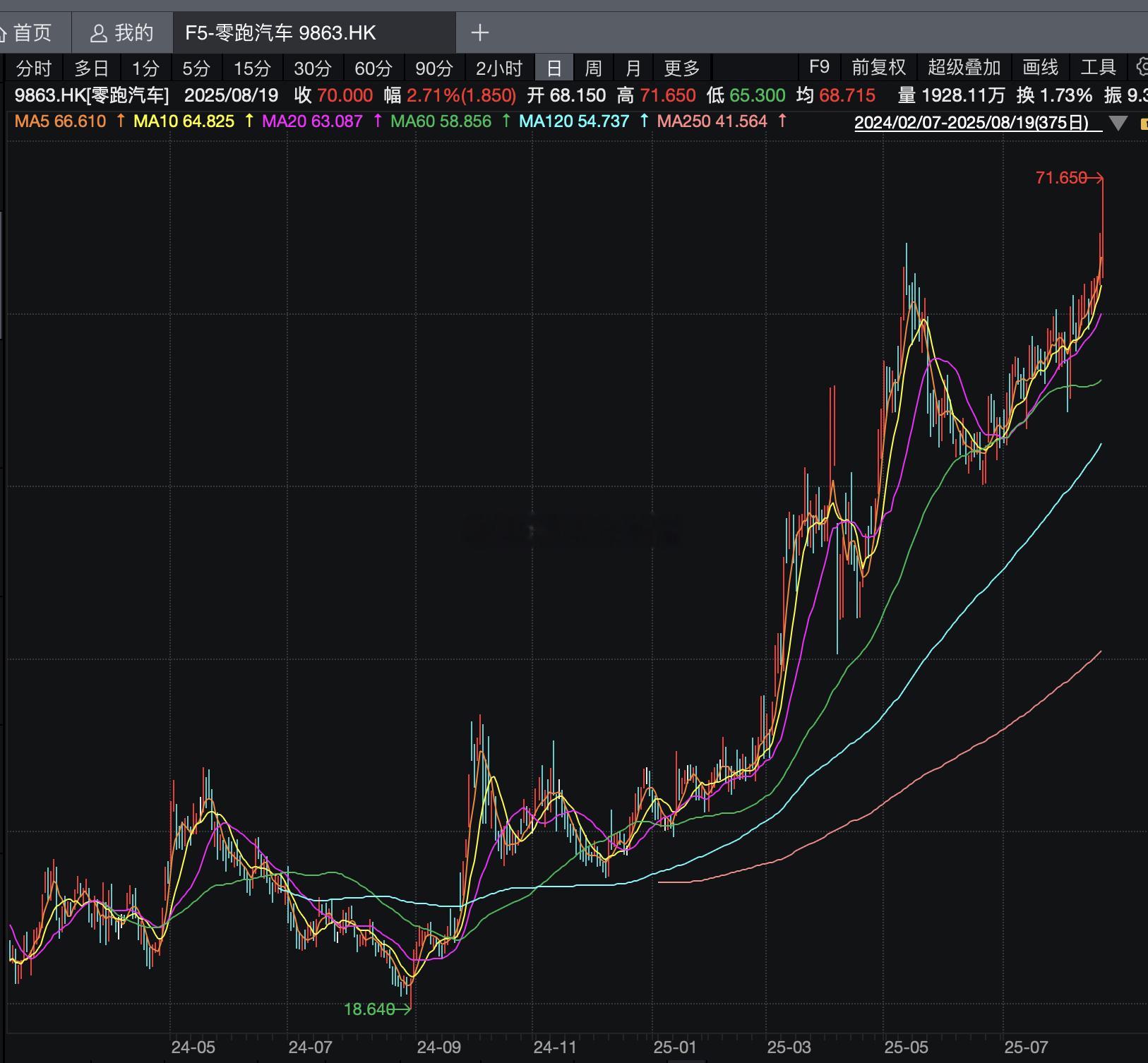Click the average price 68.715
This screenshot has width=1148, height=1063.
847,95
